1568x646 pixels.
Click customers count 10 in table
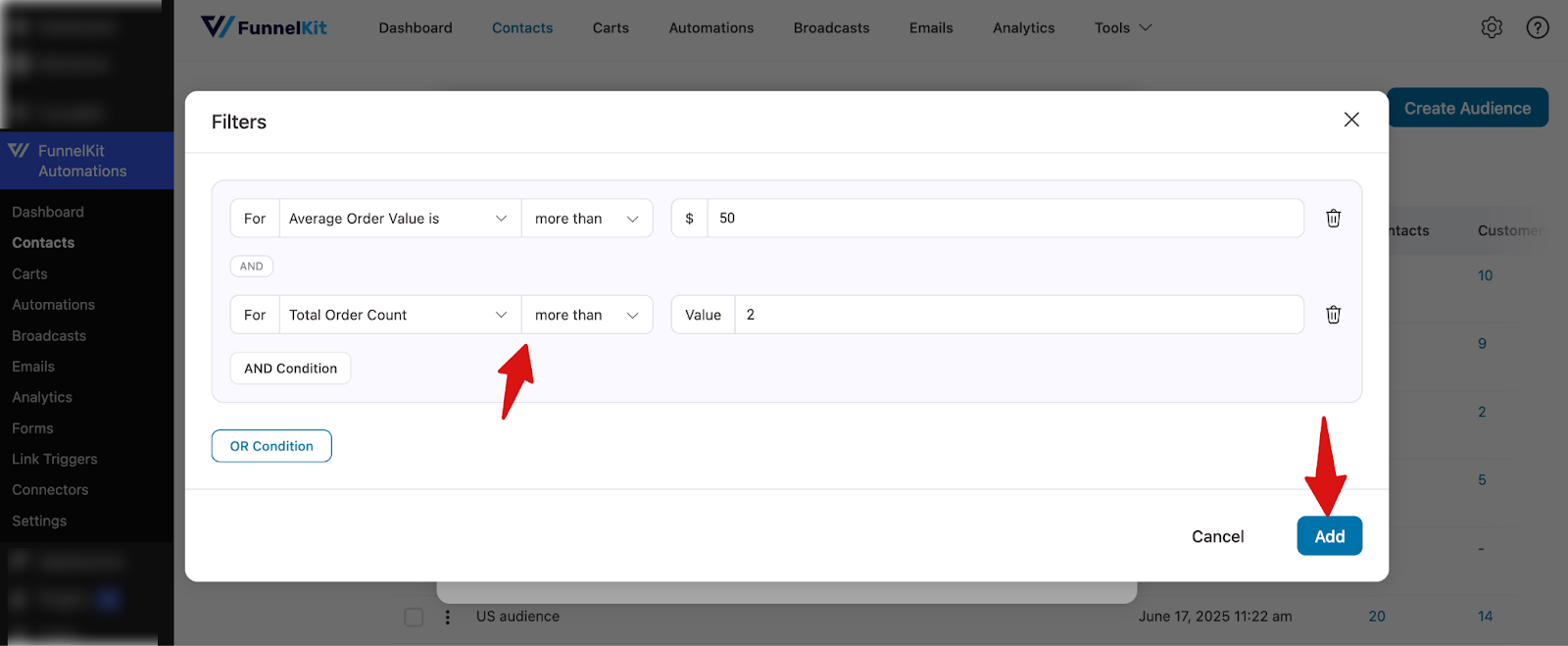[1485, 275]
